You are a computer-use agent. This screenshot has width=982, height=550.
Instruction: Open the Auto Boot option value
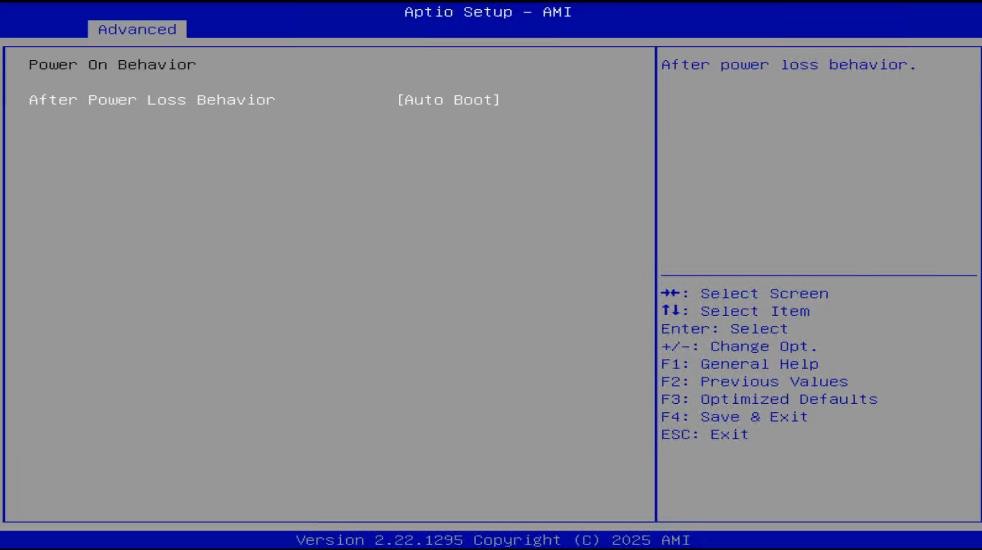click(448, 100)
